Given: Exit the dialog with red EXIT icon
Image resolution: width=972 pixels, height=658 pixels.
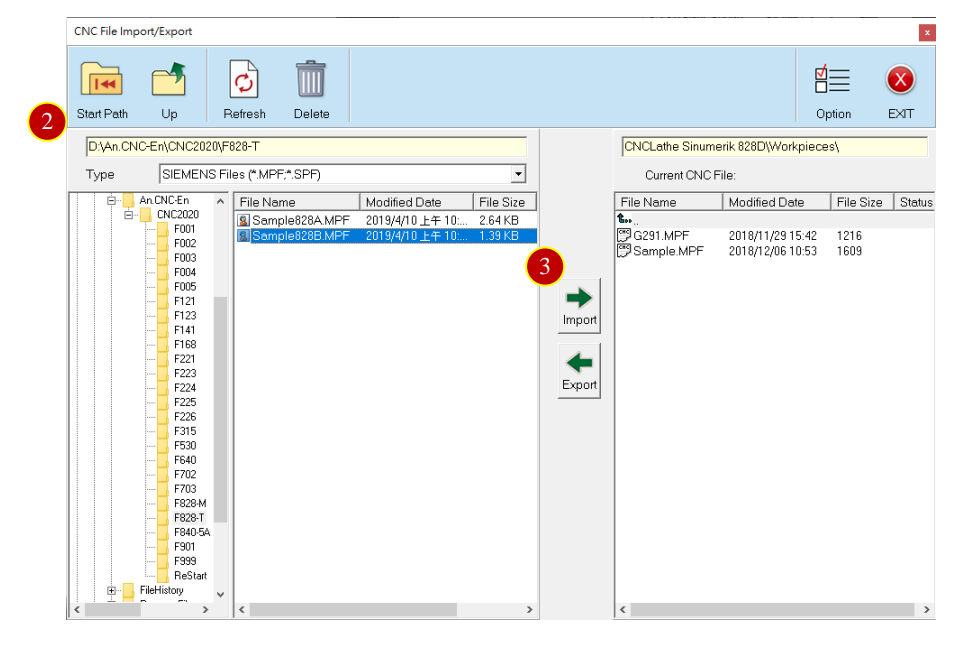Looking at the screenshot, I should pos(900,79).
